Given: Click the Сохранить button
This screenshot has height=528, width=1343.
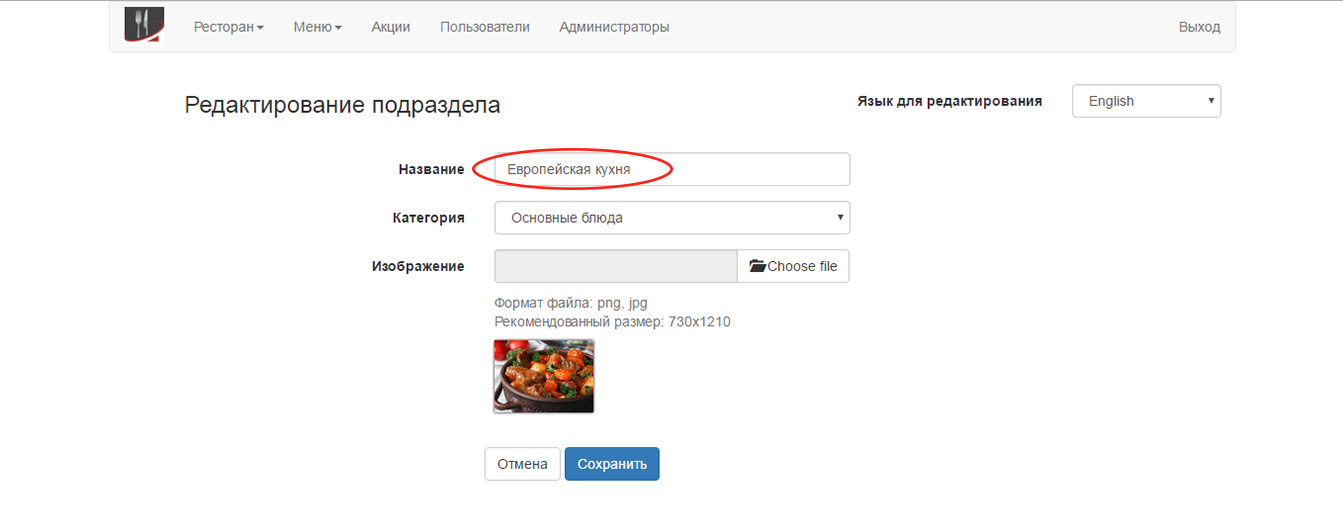Looking at the screenshot, I should coord(612,464).
